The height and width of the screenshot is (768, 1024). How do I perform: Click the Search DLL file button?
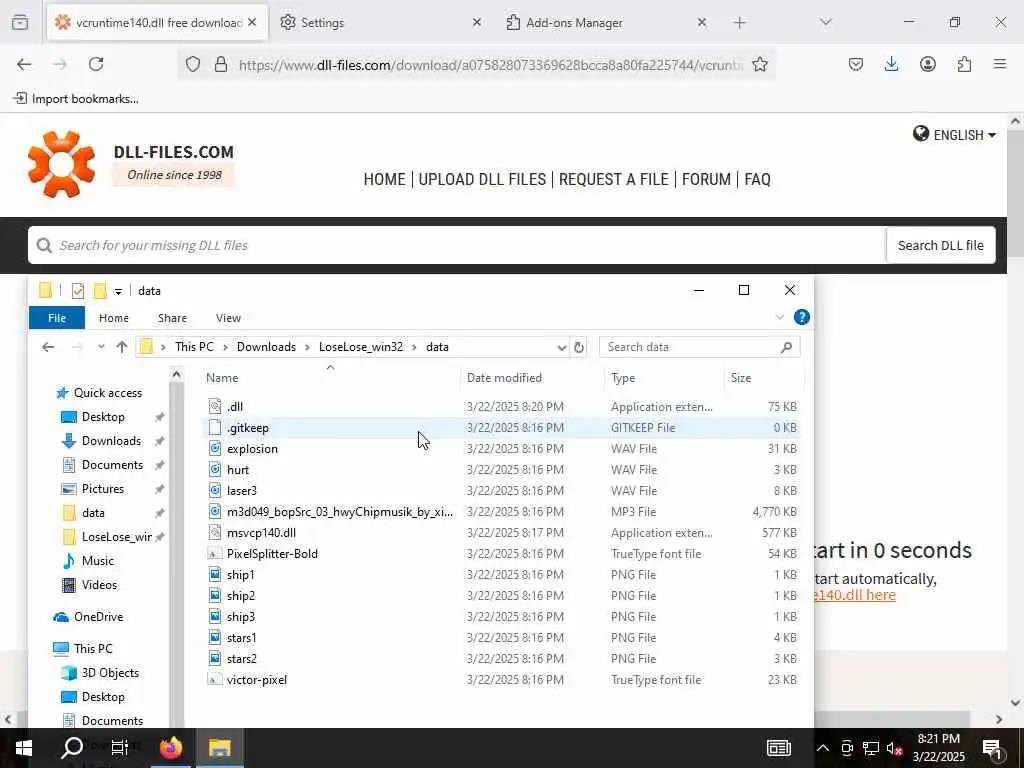coord(940,246)
